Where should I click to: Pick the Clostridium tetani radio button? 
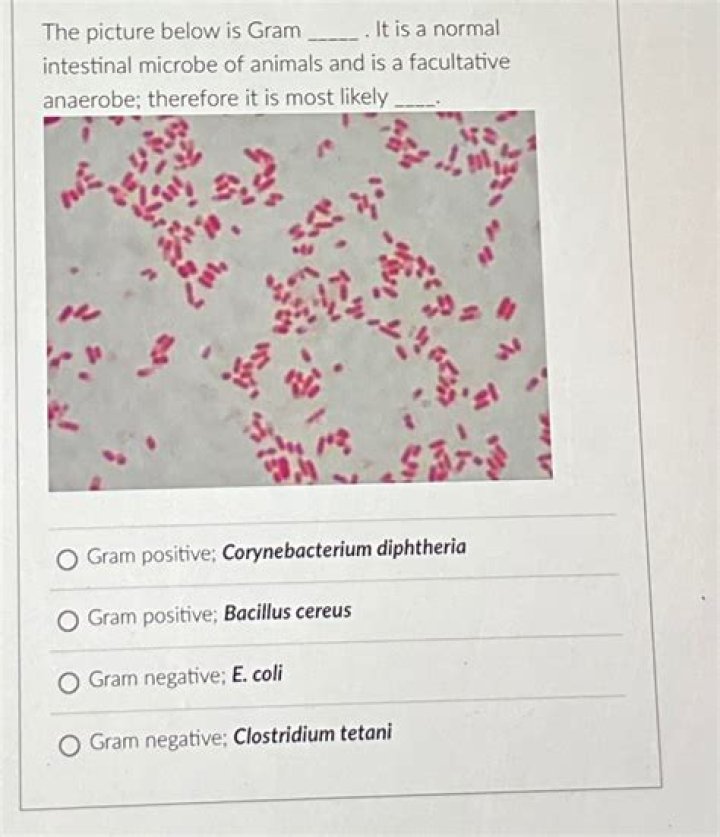(69, 745)
